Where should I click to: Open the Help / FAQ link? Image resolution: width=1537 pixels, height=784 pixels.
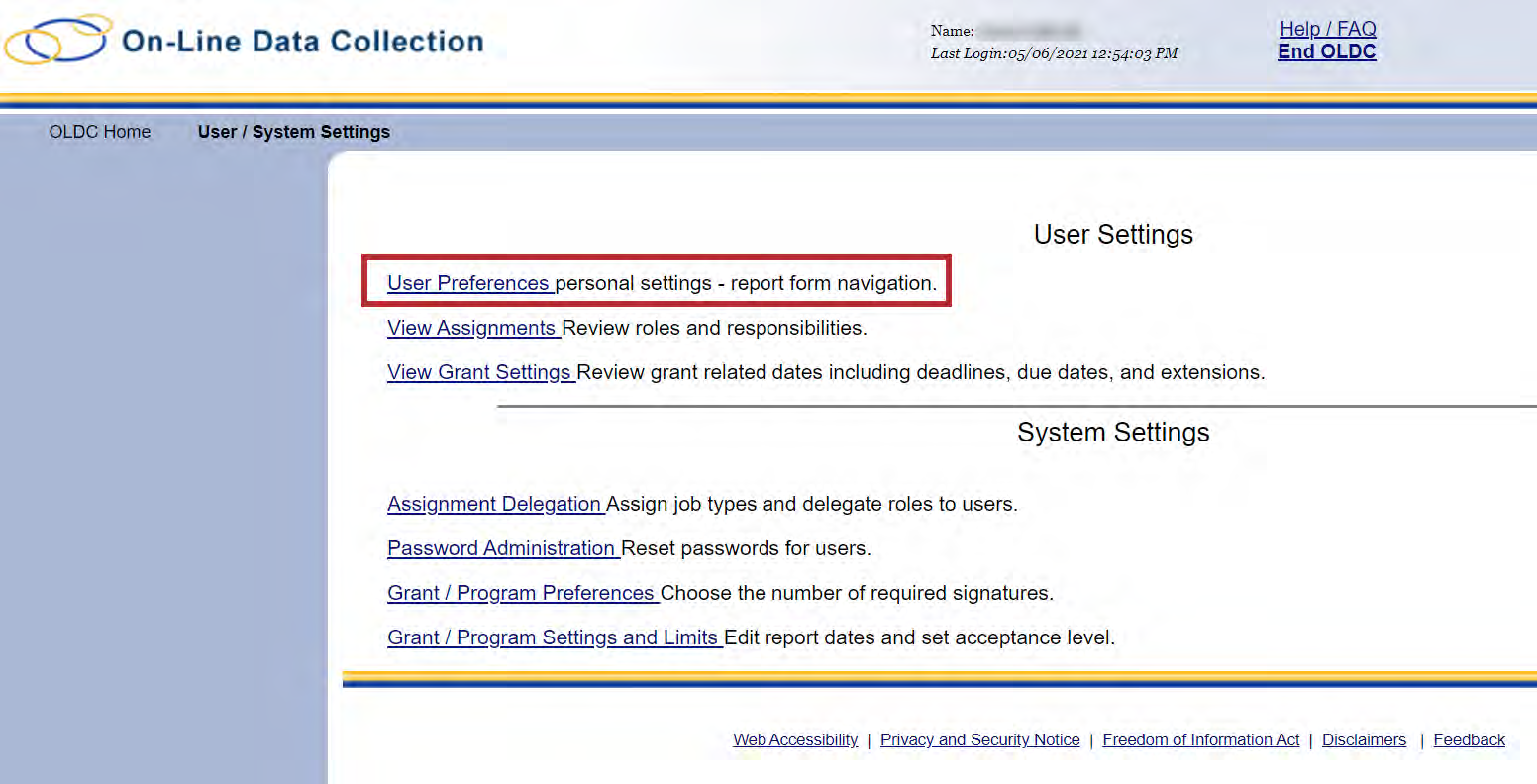click(x=1327, y=29)
